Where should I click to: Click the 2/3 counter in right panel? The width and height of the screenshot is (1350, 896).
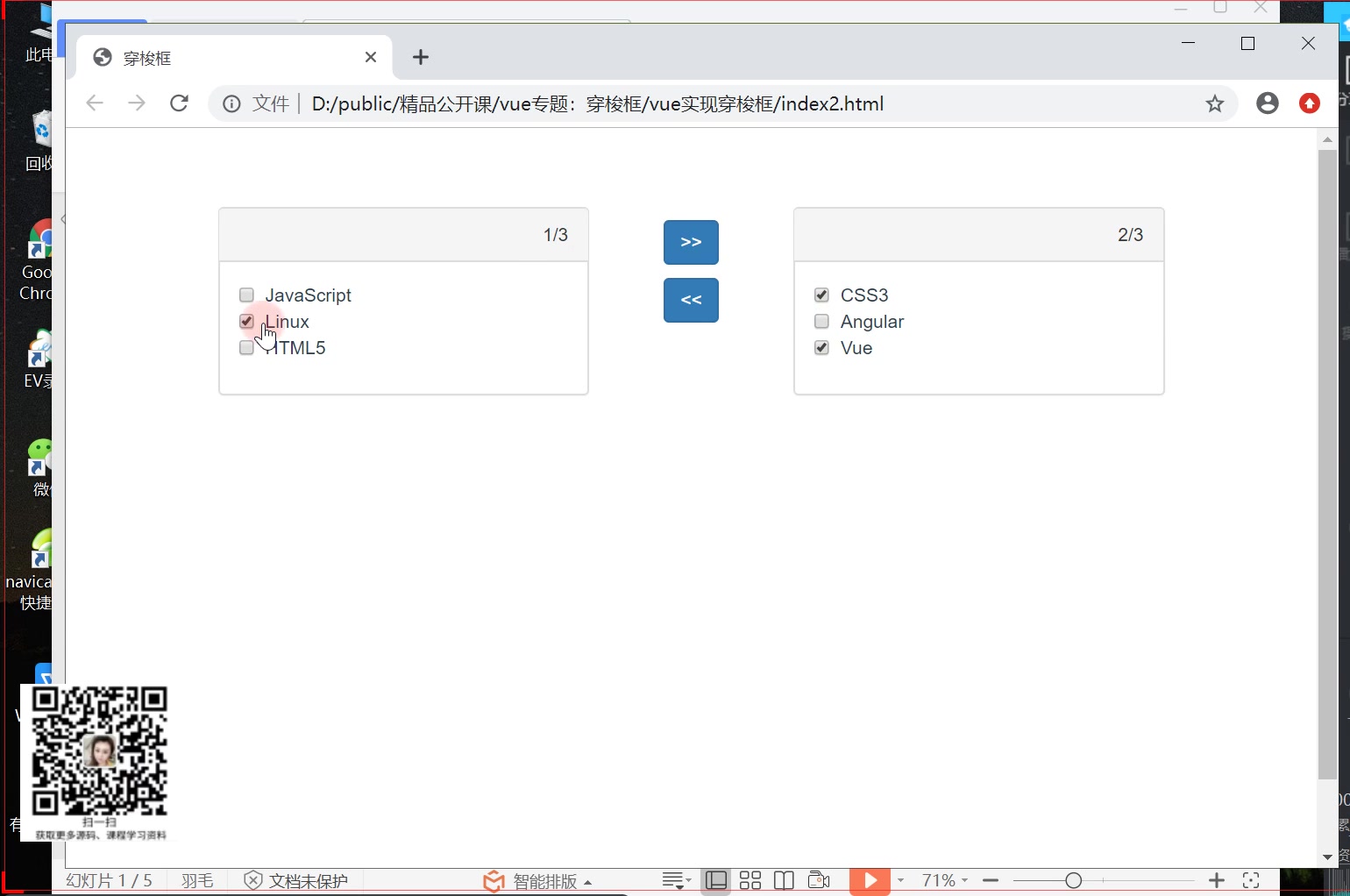pyautogui.click(x=1130, y=235)
